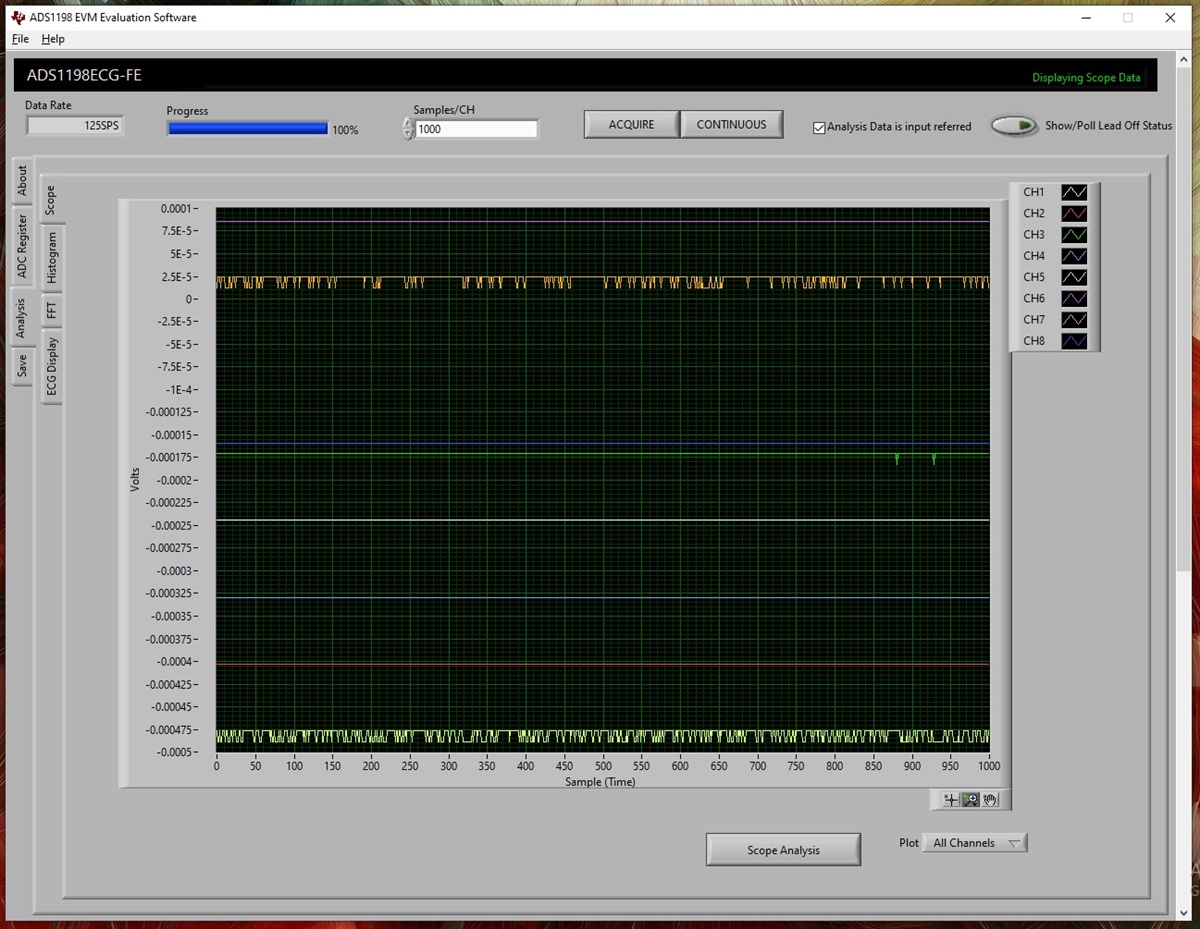Click the CH2 plot legend icon
Viewport: 1200px width, 929px height.
point(1074,213)
